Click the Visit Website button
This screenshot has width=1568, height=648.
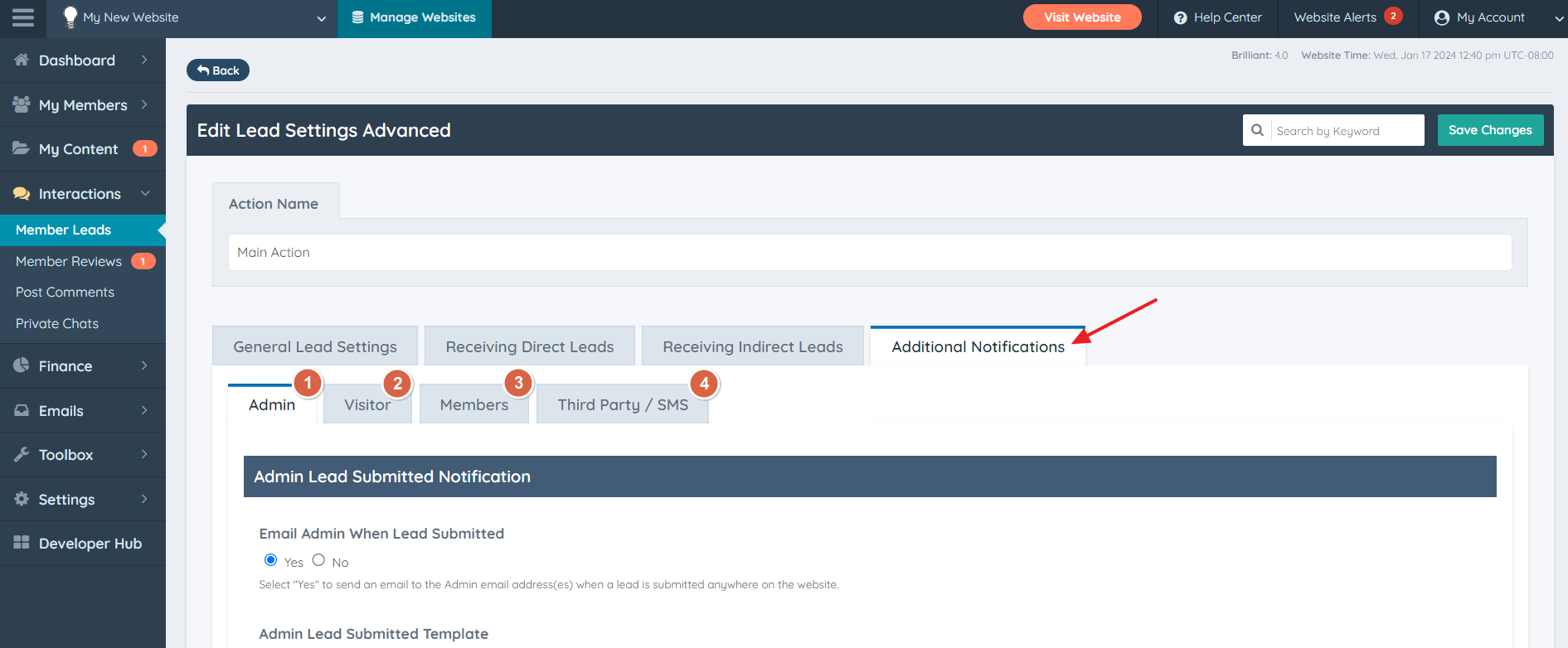click(1082, 17)
